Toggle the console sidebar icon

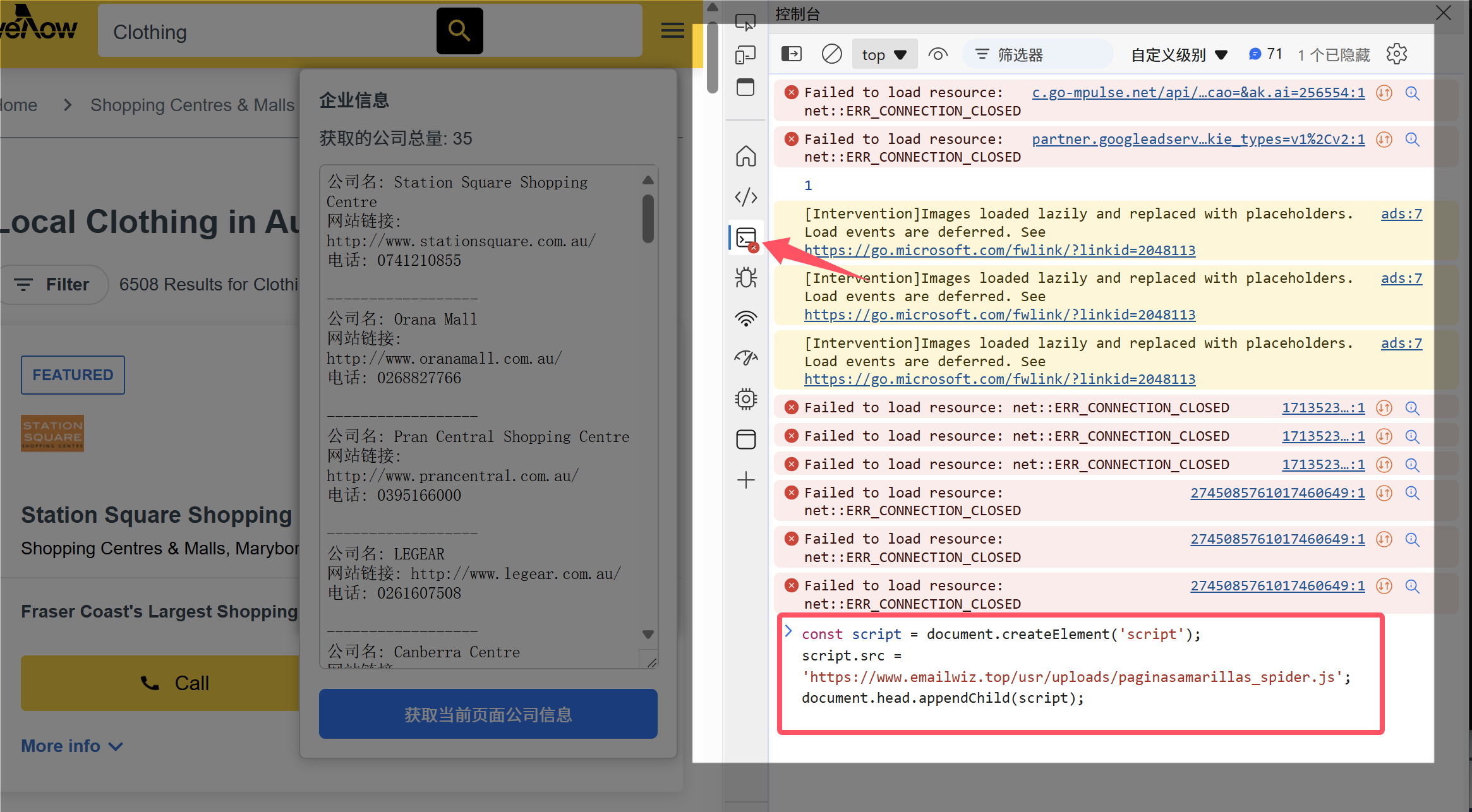pos(792,54)
